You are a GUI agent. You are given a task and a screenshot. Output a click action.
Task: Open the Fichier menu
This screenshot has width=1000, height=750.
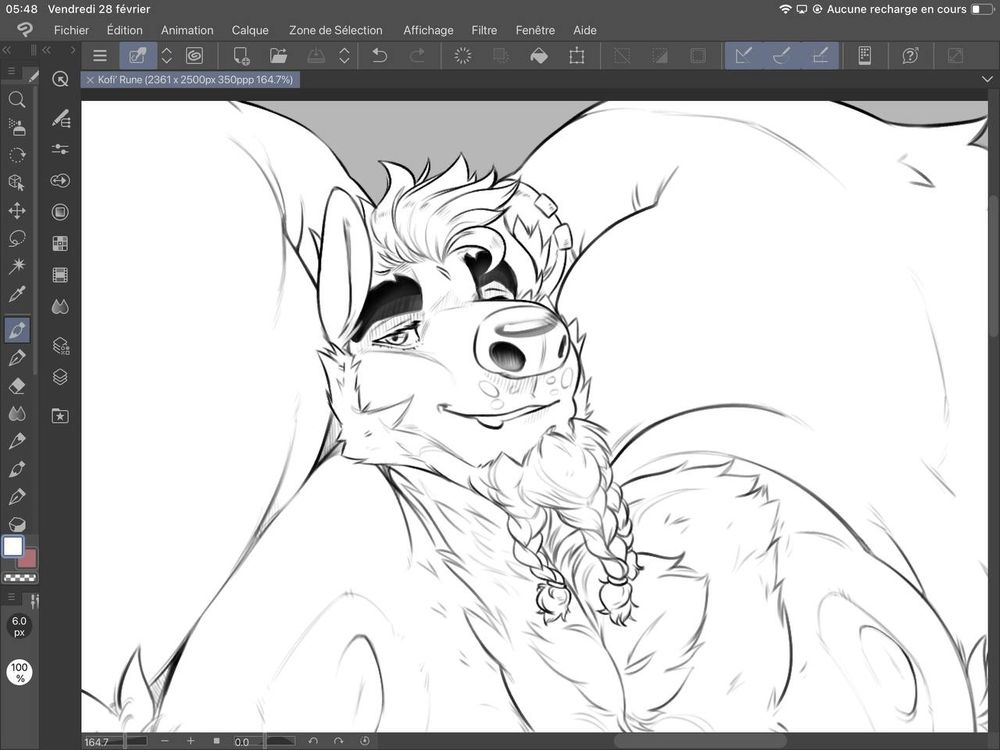click(71, 30)
